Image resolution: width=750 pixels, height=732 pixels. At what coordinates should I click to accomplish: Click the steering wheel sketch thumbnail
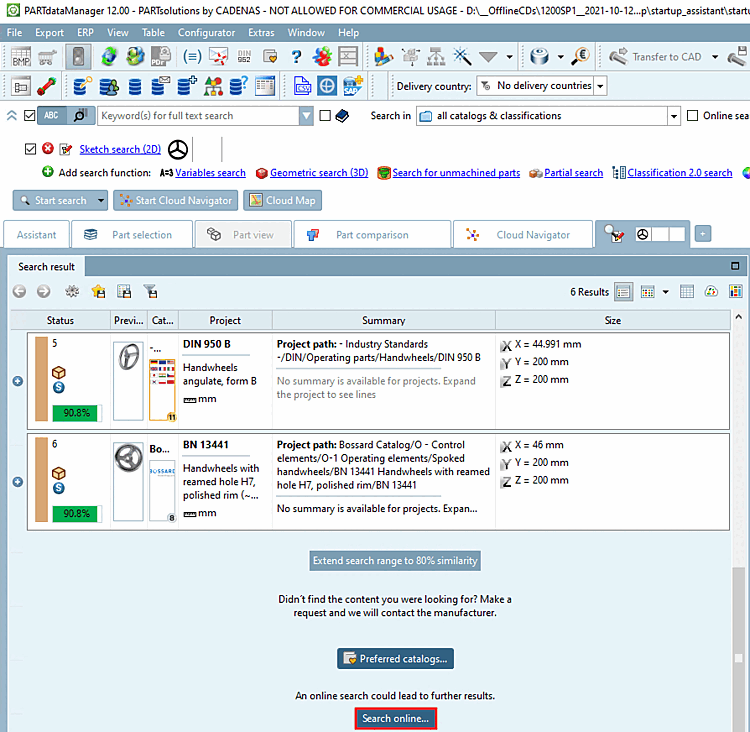coord(177,149)
